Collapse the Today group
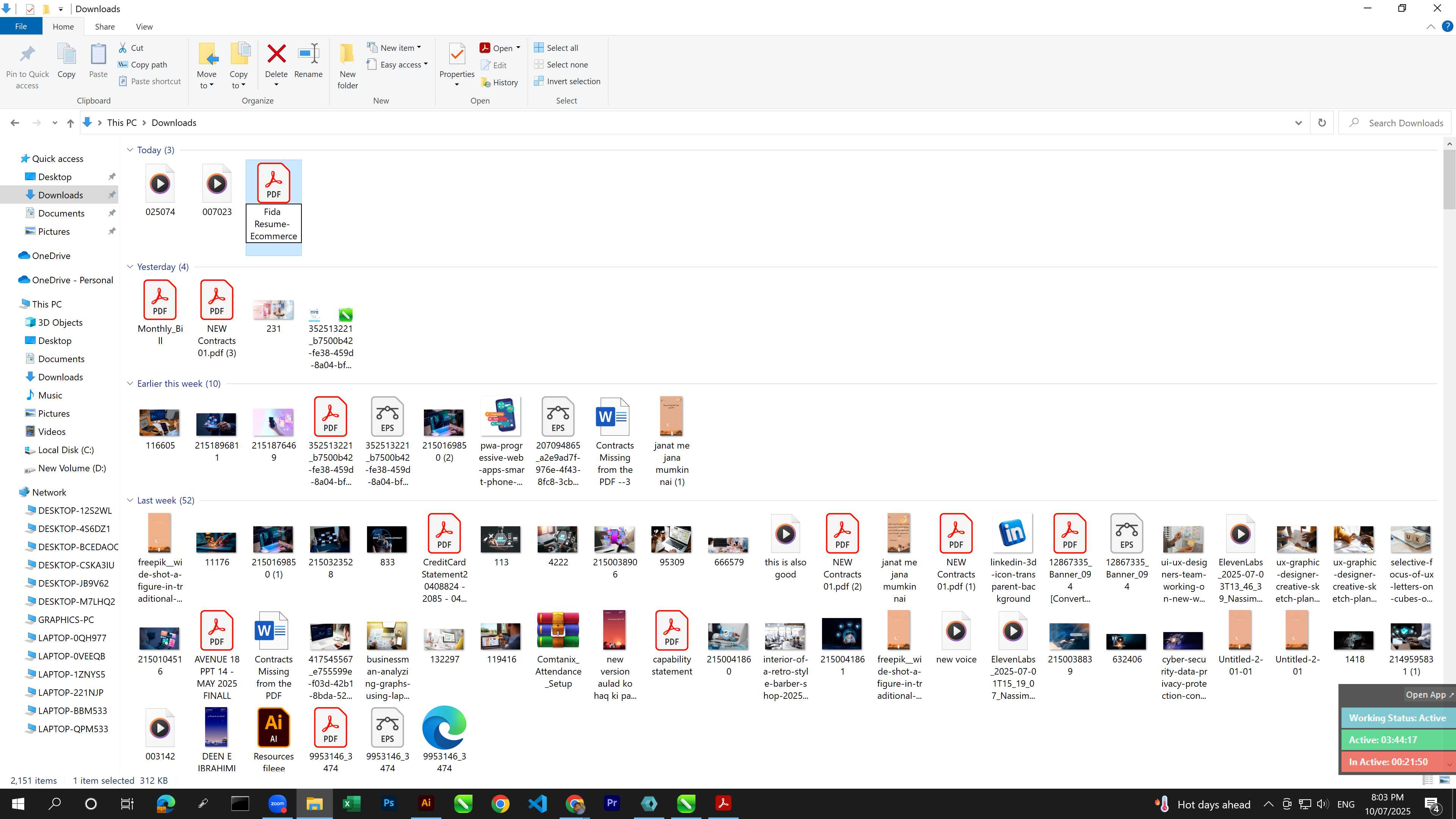The width and height of the screenshot is (1456, 819). pyautogui.click(x=130, y=150)
